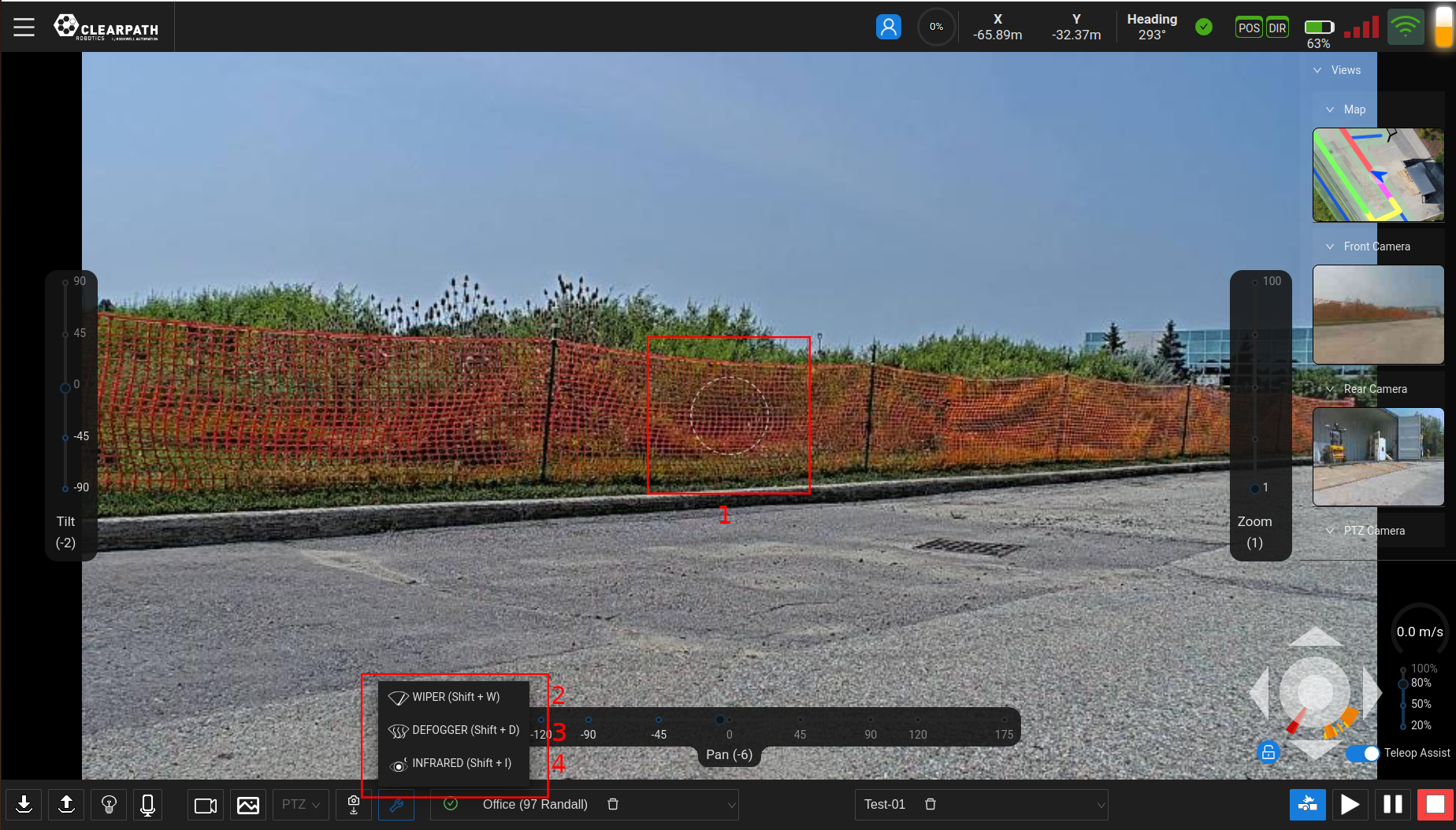The height and width of the screenshot is (830, 1456).
Task: Click the blue user profile icon
Action: (888, 28)
